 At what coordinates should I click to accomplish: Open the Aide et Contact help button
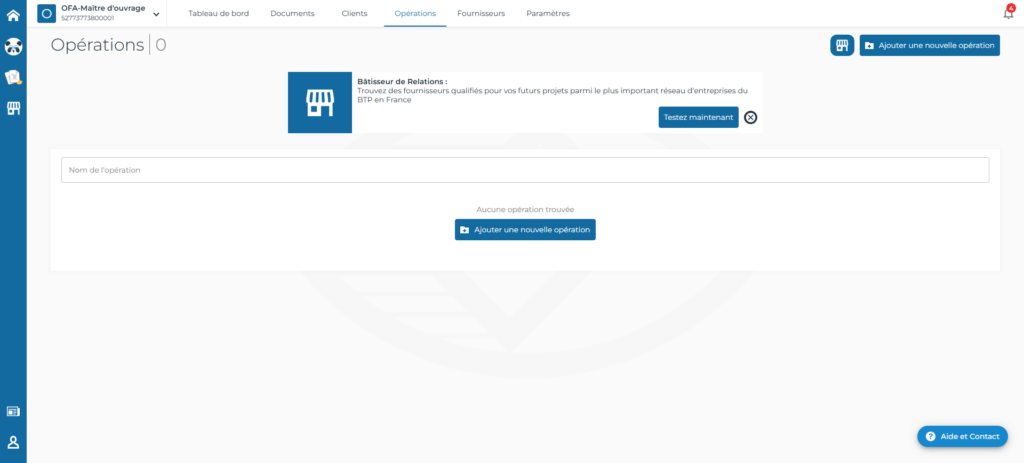coord(962,437)
